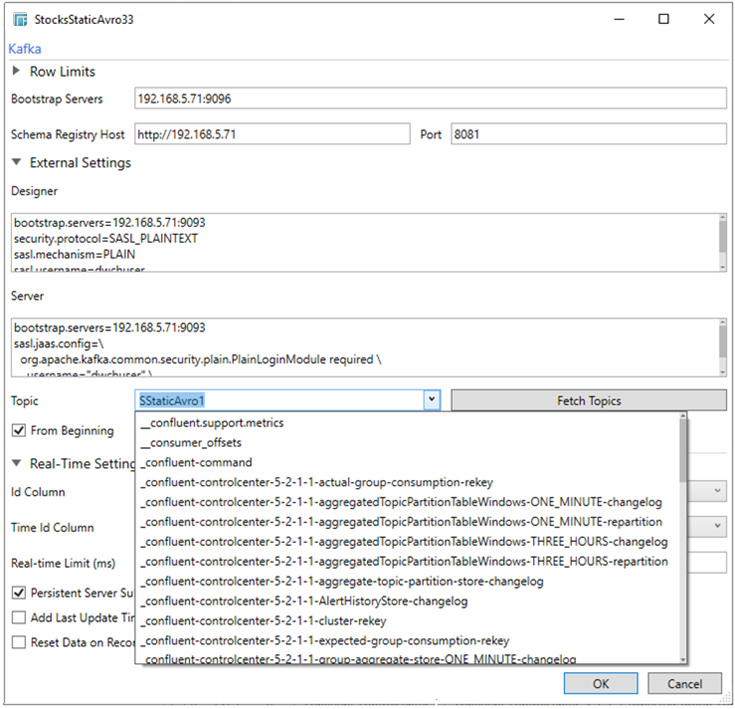Click the topic list vertical scrollbar
Viewport: 735px width, 709px height.
pos(683,540)
